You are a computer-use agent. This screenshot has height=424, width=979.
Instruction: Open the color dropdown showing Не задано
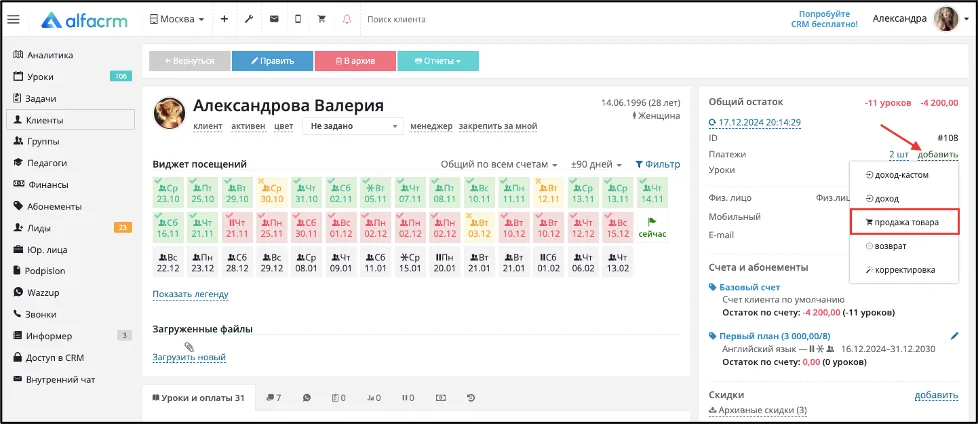(x=353, y=126)
